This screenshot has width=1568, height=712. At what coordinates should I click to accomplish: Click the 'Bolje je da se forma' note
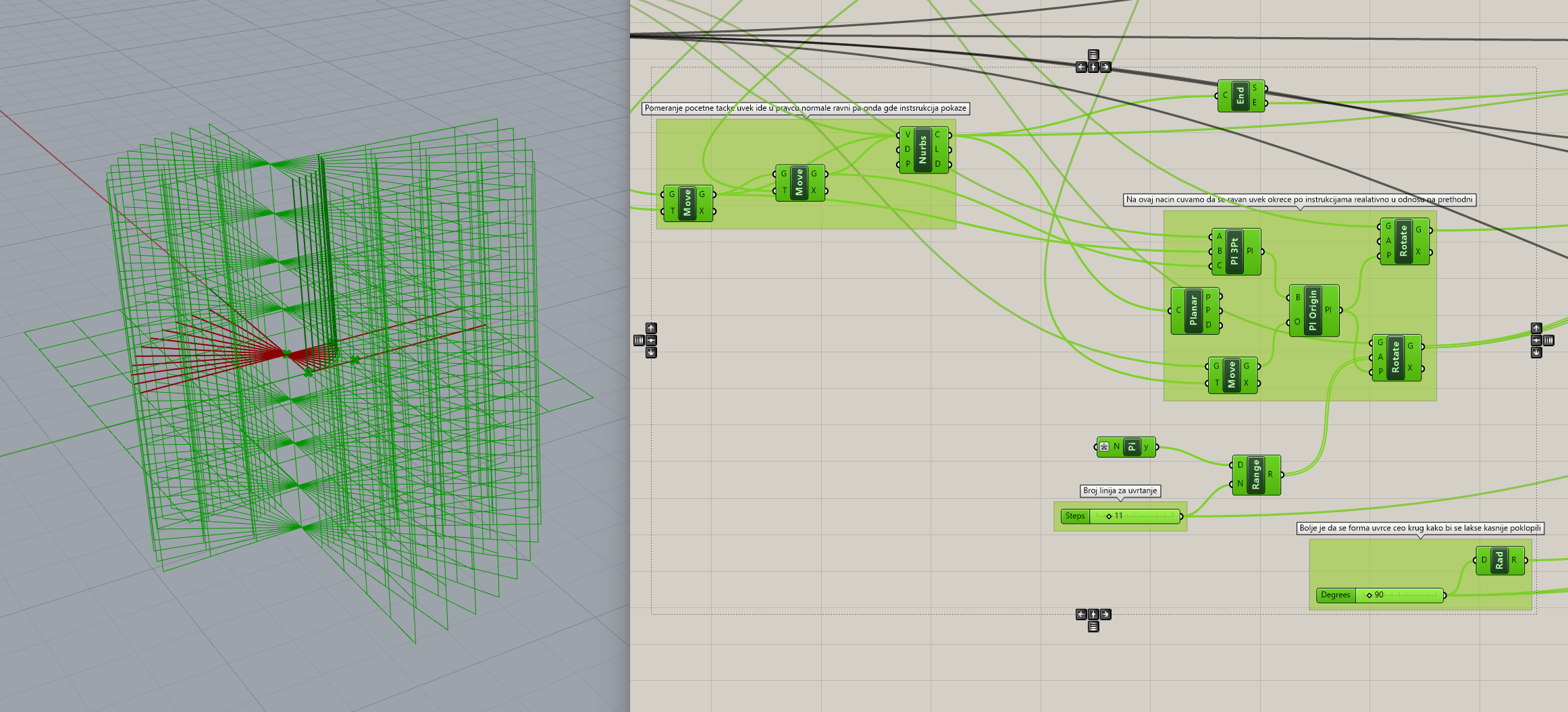1419,528
